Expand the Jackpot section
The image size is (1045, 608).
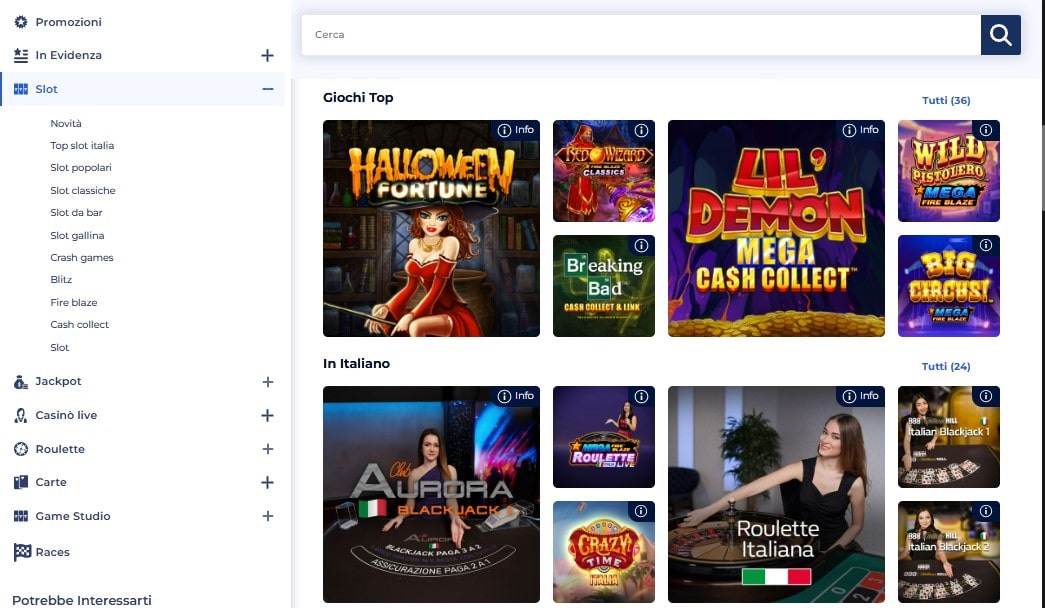click(x=267, y=382)
